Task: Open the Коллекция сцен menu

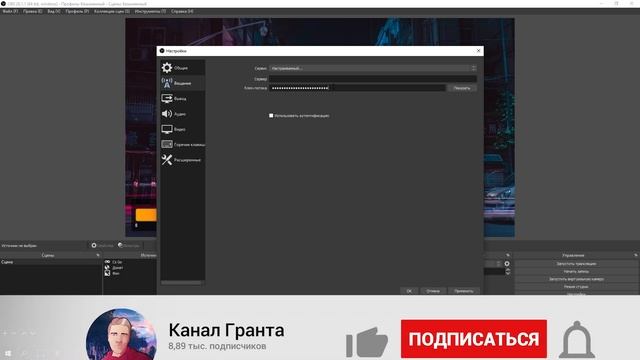Action: (112, 11)
